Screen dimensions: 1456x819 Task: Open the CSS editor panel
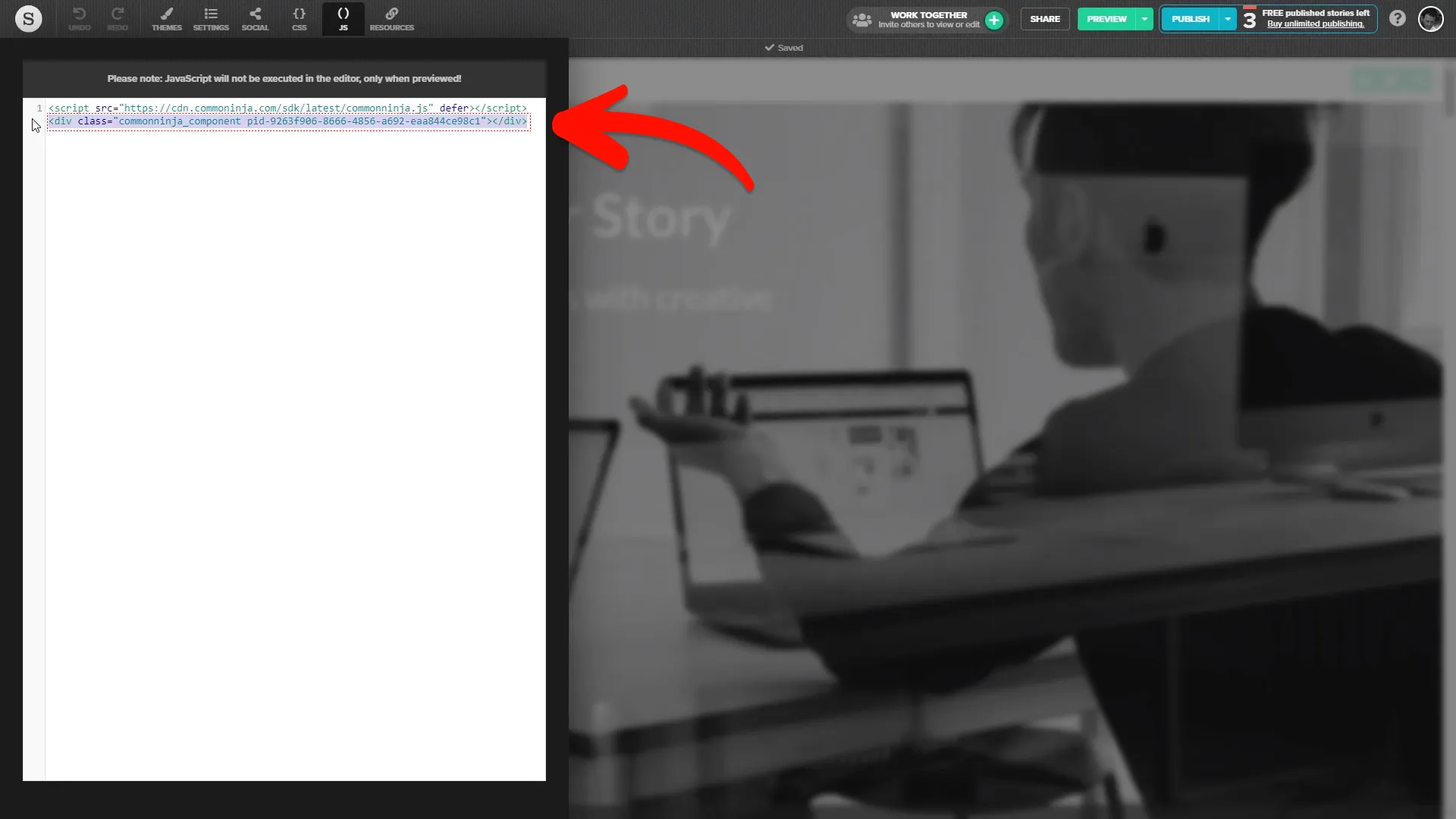tap(300, 19)
